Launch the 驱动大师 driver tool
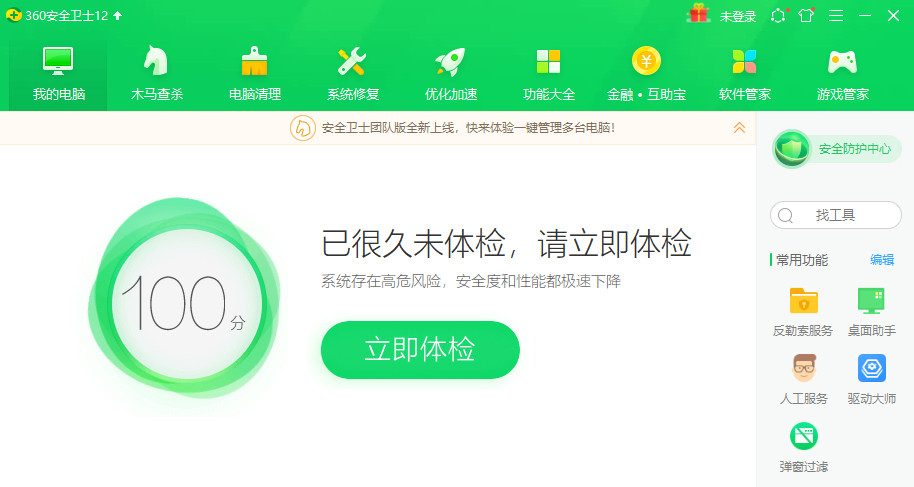914x487 pixels. 871,380
